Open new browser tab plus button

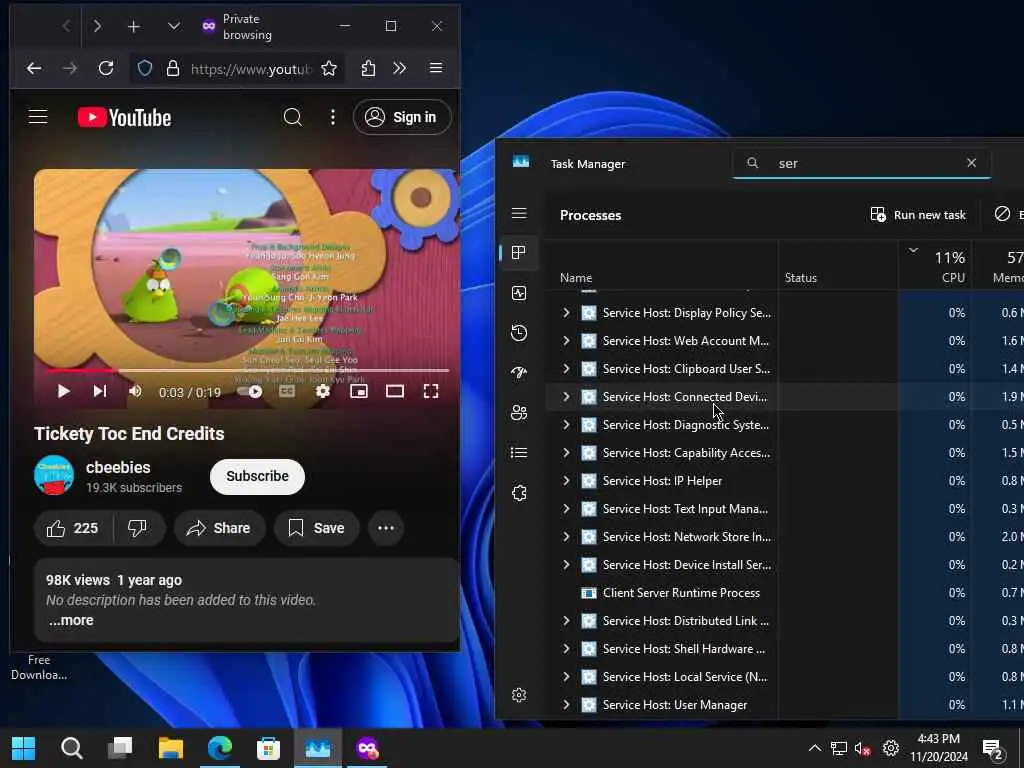coord(134,27)
